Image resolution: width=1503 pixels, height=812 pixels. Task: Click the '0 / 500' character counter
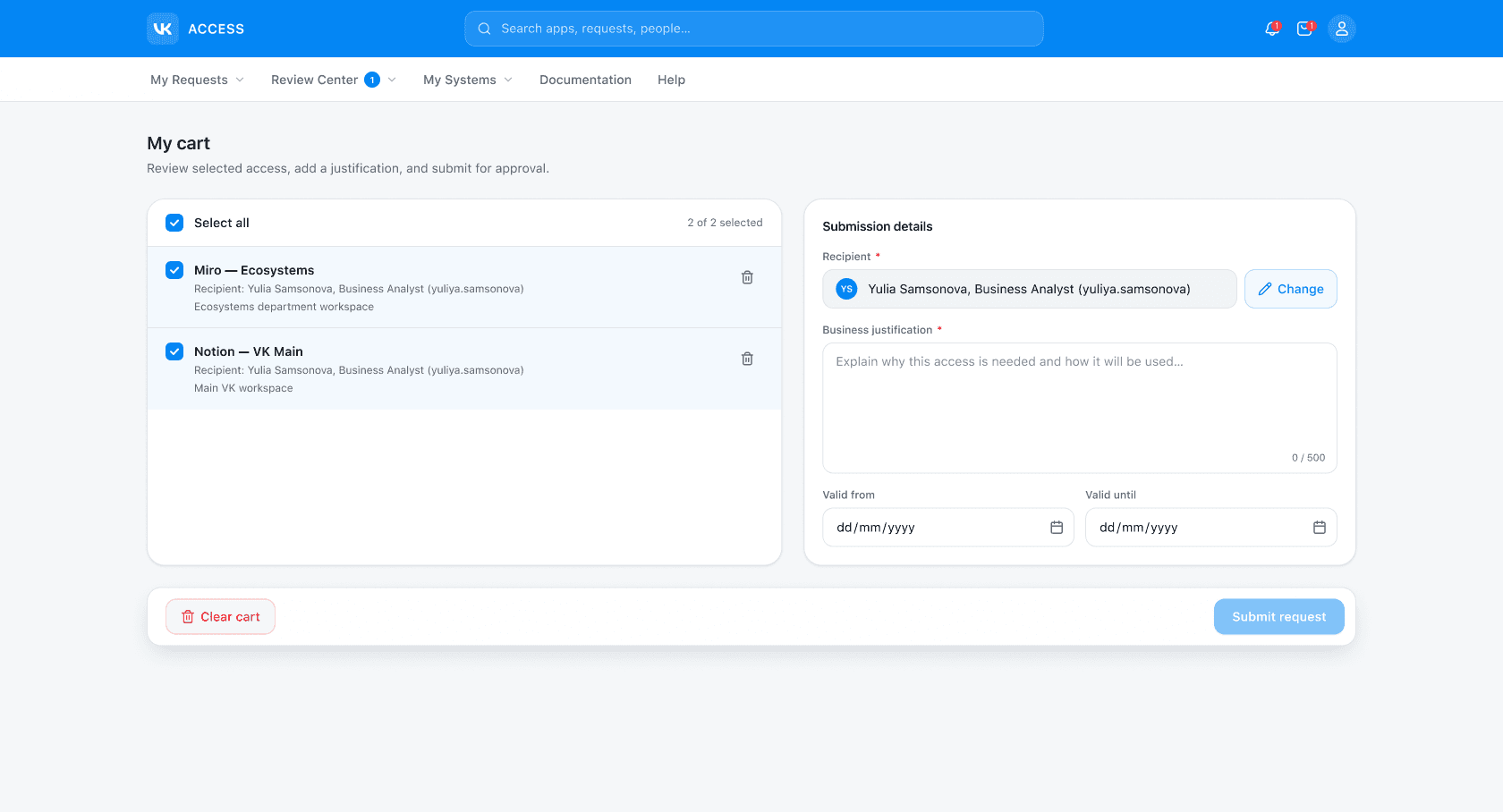pyautogui.click(x=1308, y=458)
